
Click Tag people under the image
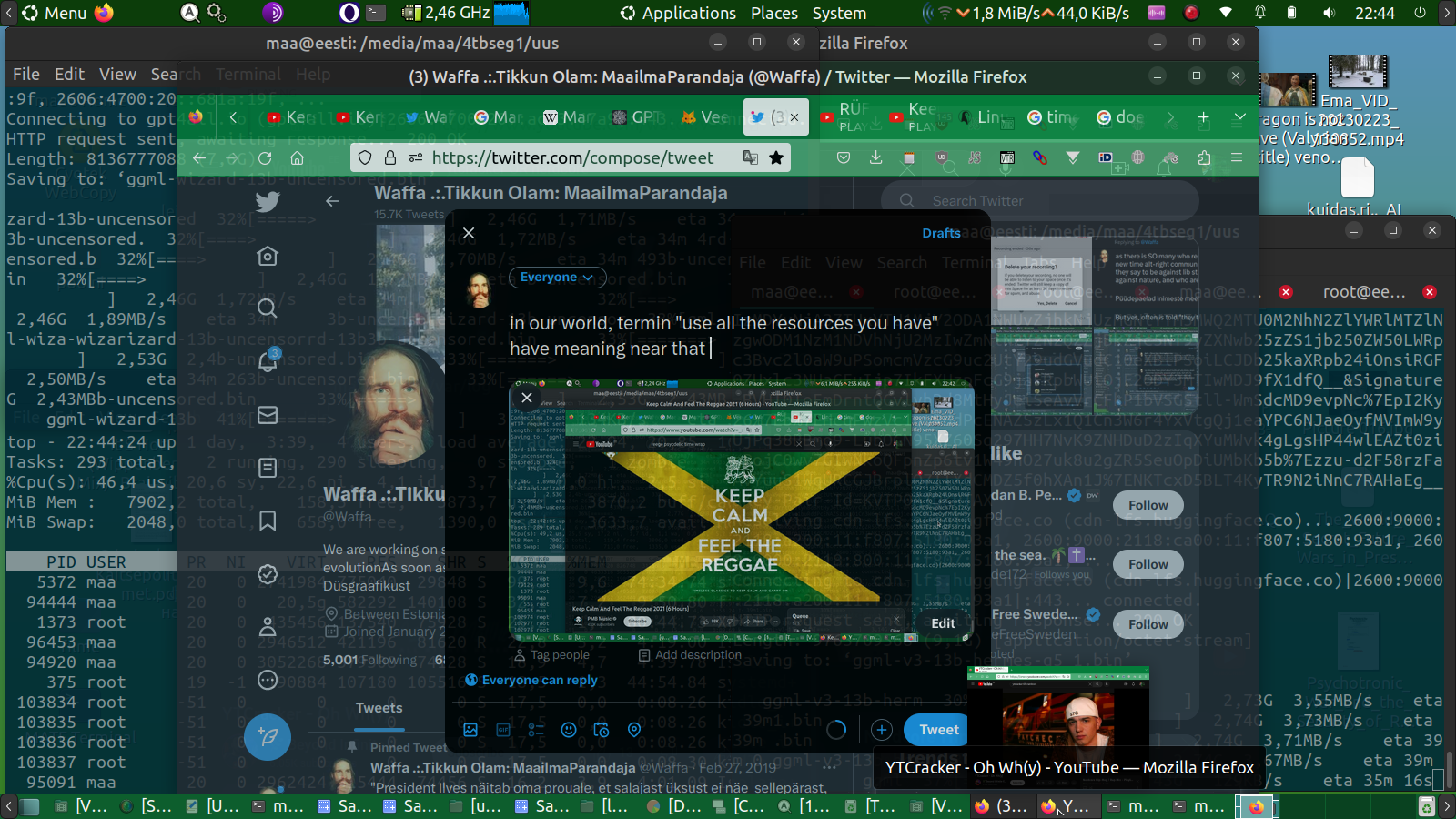(551, 655)
